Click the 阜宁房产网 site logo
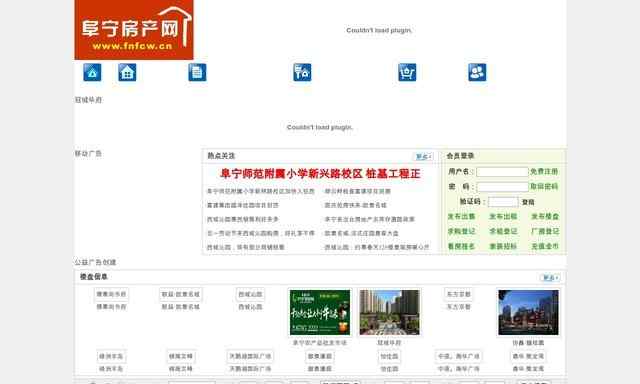Viewport: 640px width, 384px height. tap(134, 30)
